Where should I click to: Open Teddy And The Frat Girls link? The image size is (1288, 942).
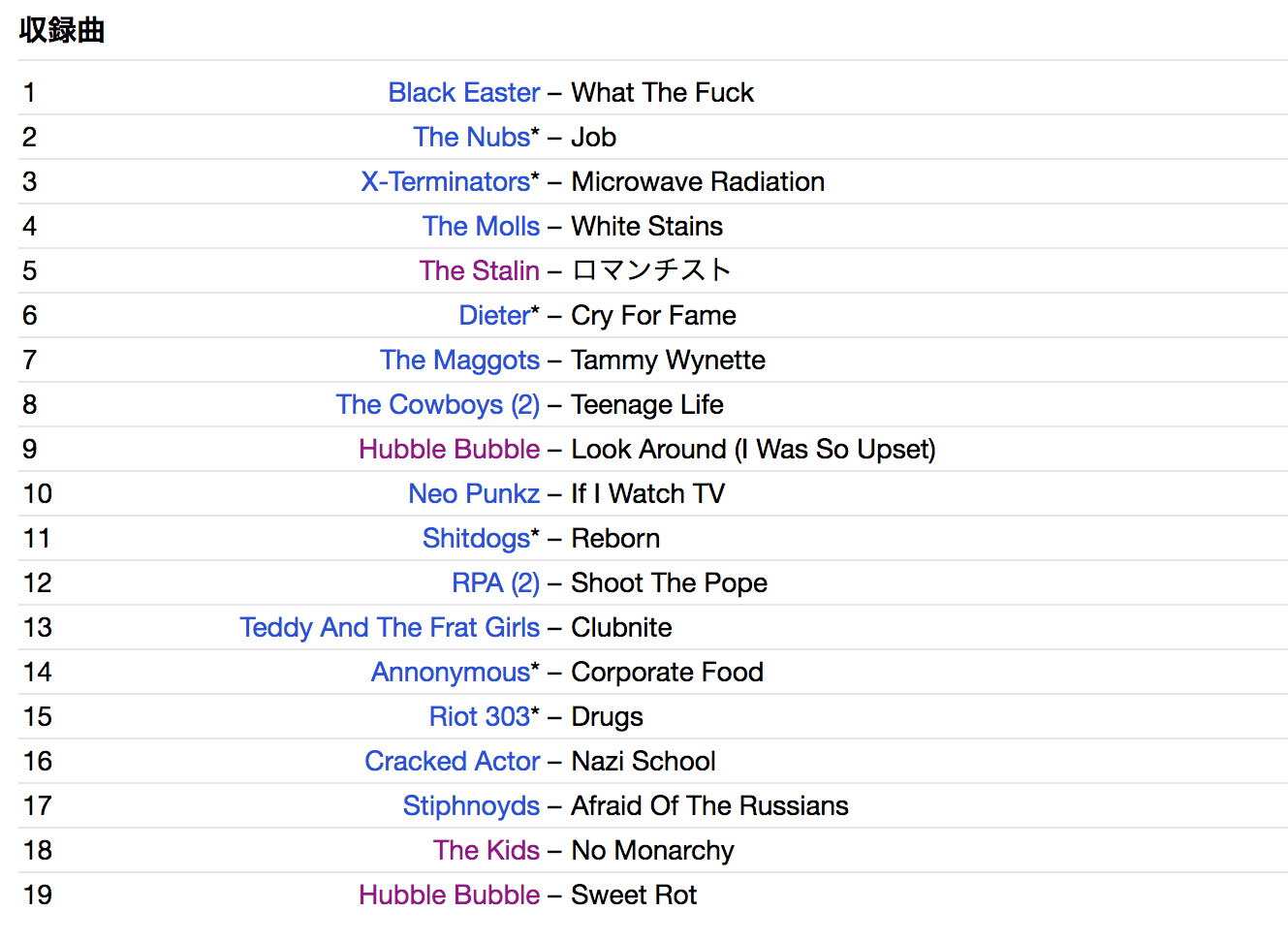(390, 627)
